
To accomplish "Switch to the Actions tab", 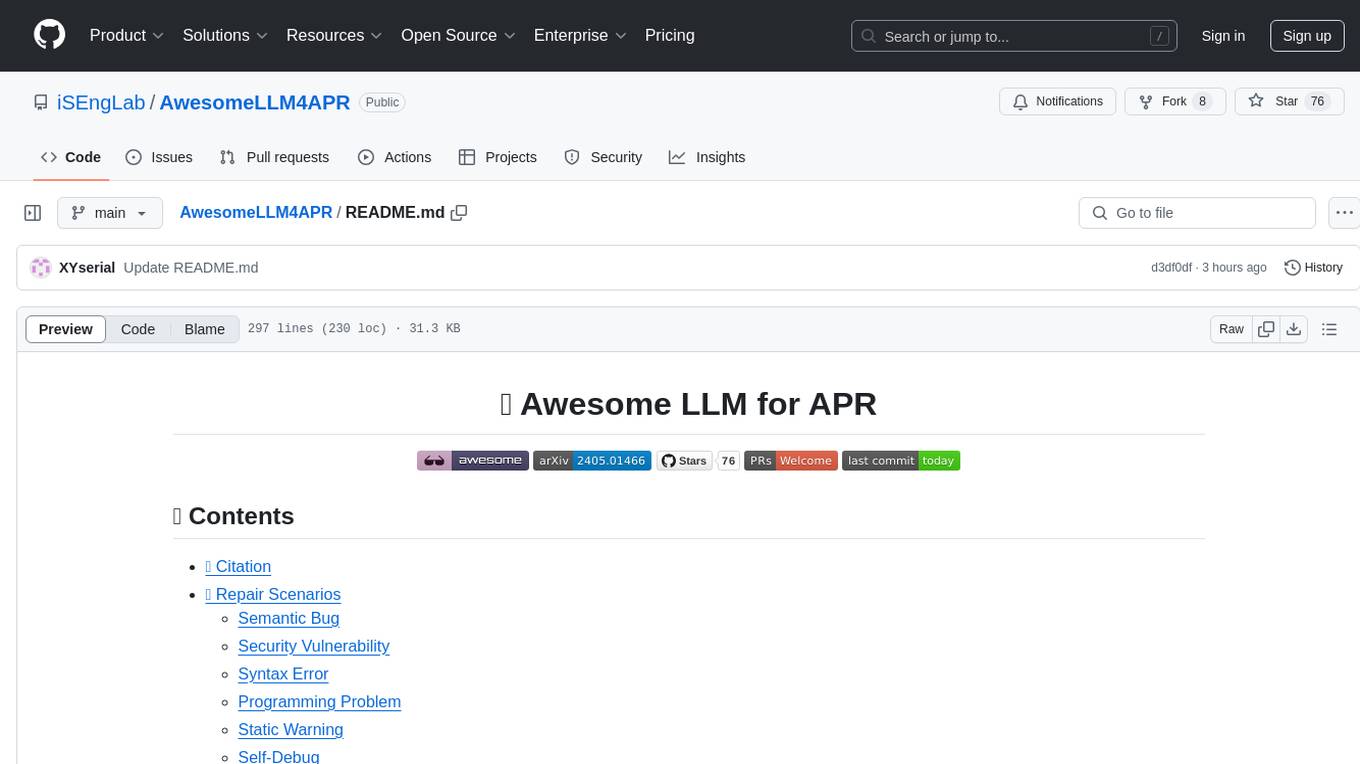I will pyautogui.click(x=394, y=157).
